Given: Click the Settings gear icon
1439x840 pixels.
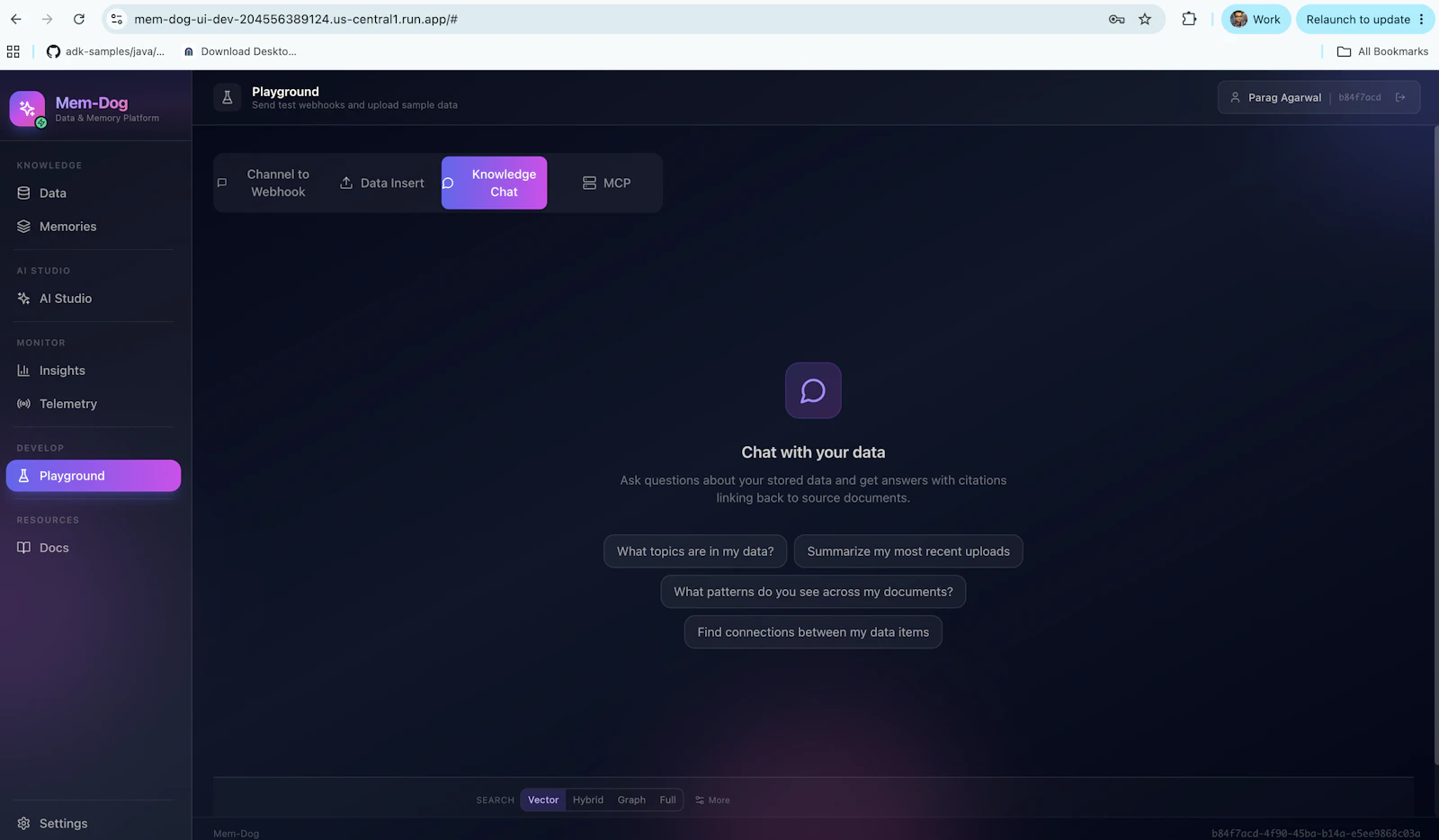Looking at the screenshot, I should [x=23, y=824].
